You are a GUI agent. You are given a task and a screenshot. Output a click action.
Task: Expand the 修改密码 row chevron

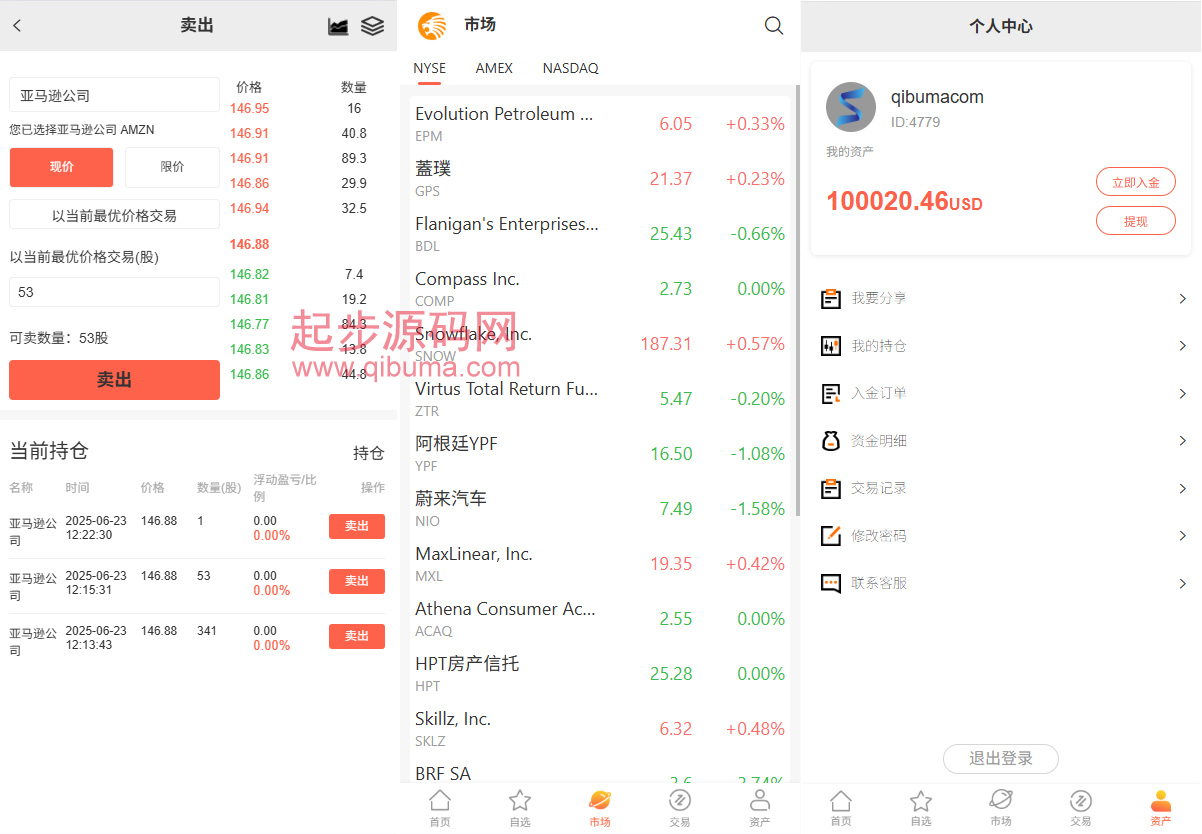pos(1183,536)
